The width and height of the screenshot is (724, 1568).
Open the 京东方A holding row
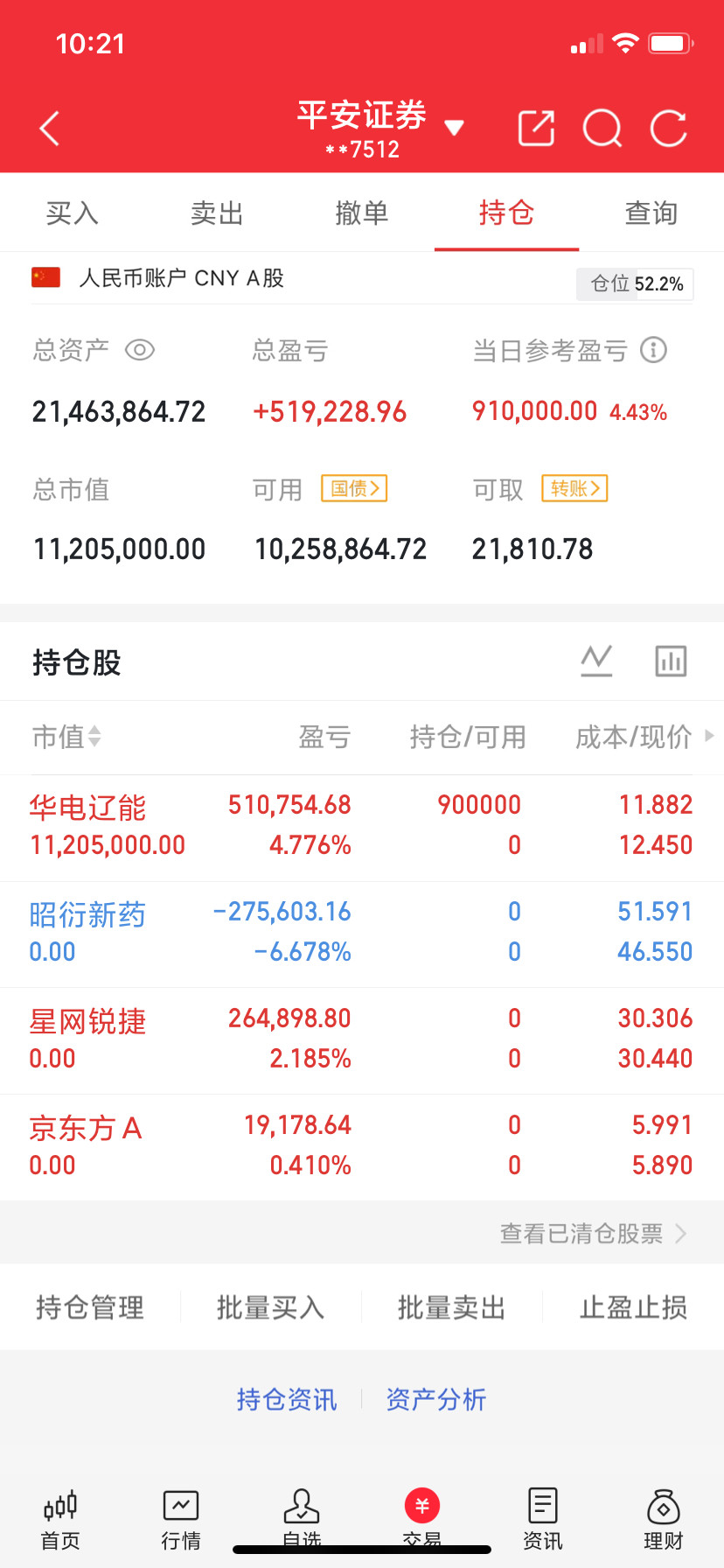[362, 1148]
